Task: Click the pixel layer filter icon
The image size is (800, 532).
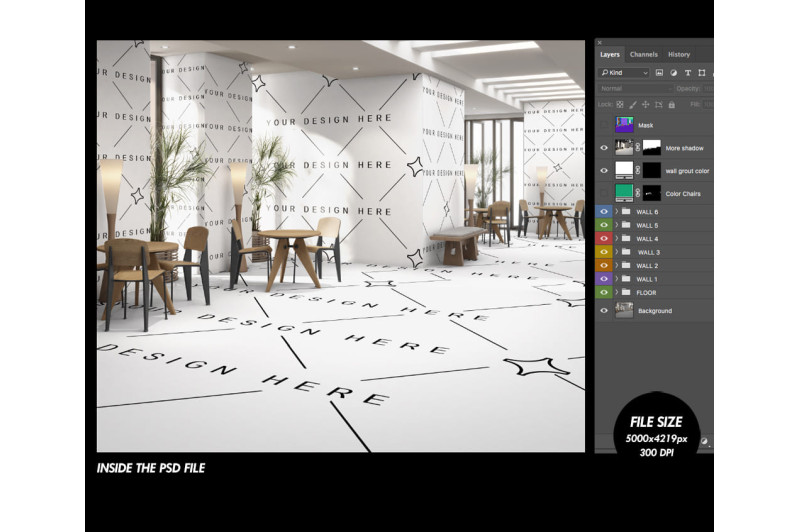Action: (x=661, y=73)
